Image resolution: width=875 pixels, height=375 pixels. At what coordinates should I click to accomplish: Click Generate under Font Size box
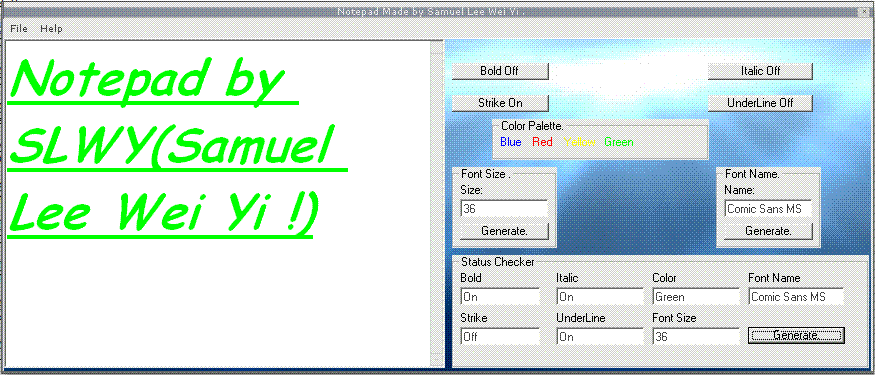[504, 231]
